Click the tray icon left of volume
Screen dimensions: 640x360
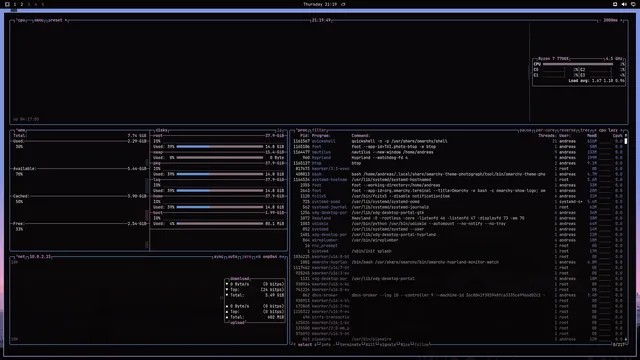[x=615, y=4]
